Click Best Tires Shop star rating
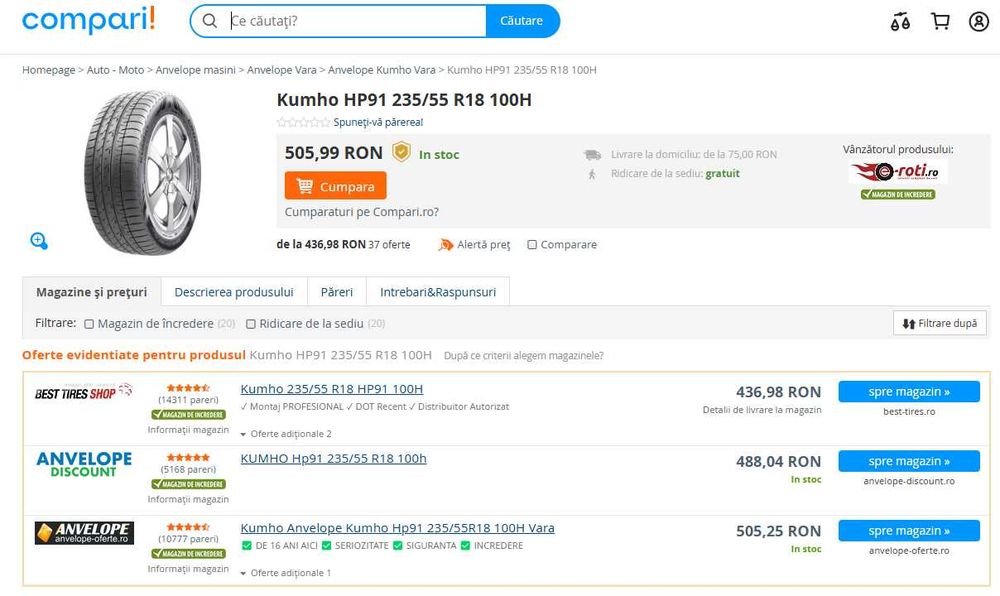 point(188,388)
